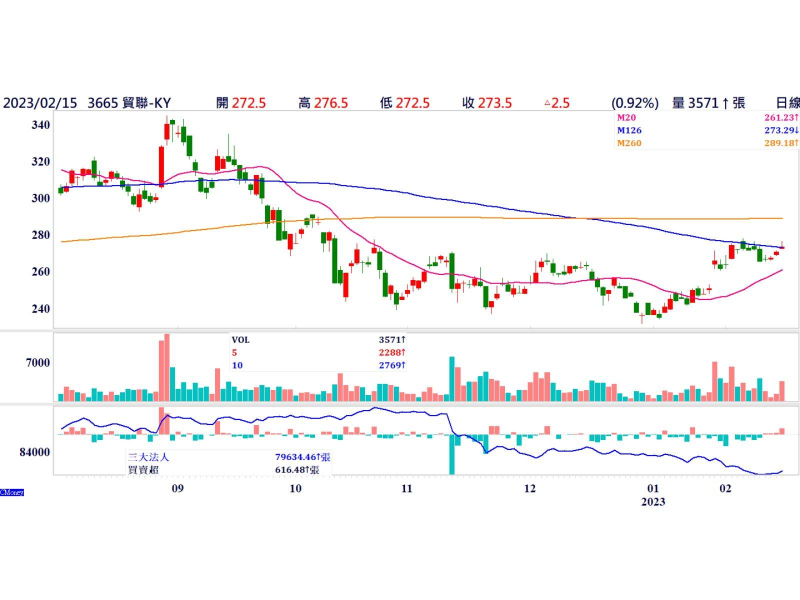800x600 pixels.
Task: Click the 320 price axis label
Action: coord(41,162)
